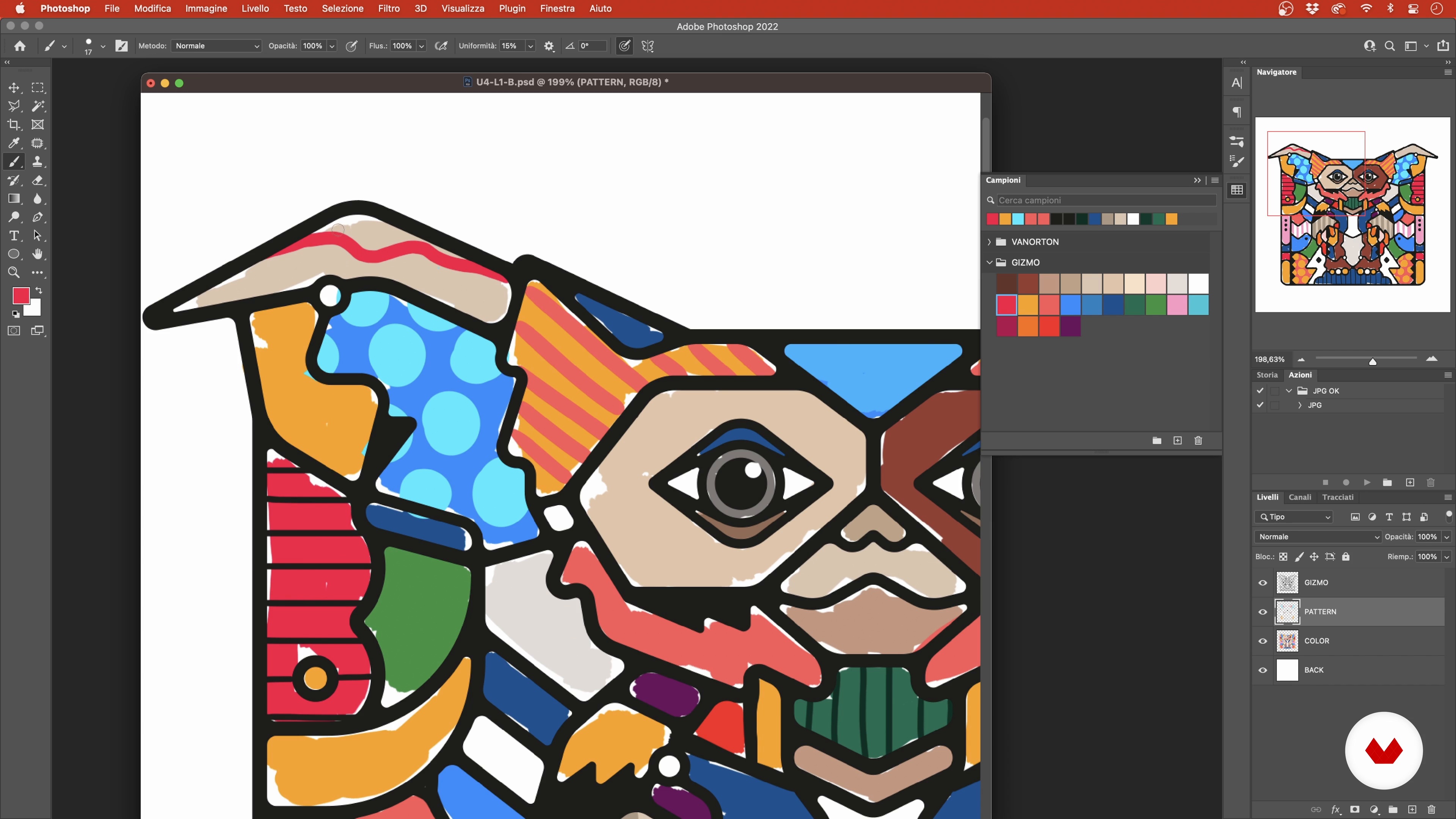Image resolution: width=1456 pixels, height=819 pixels.
Task: Select the Dodge tool
Action: tap(14, 217)
